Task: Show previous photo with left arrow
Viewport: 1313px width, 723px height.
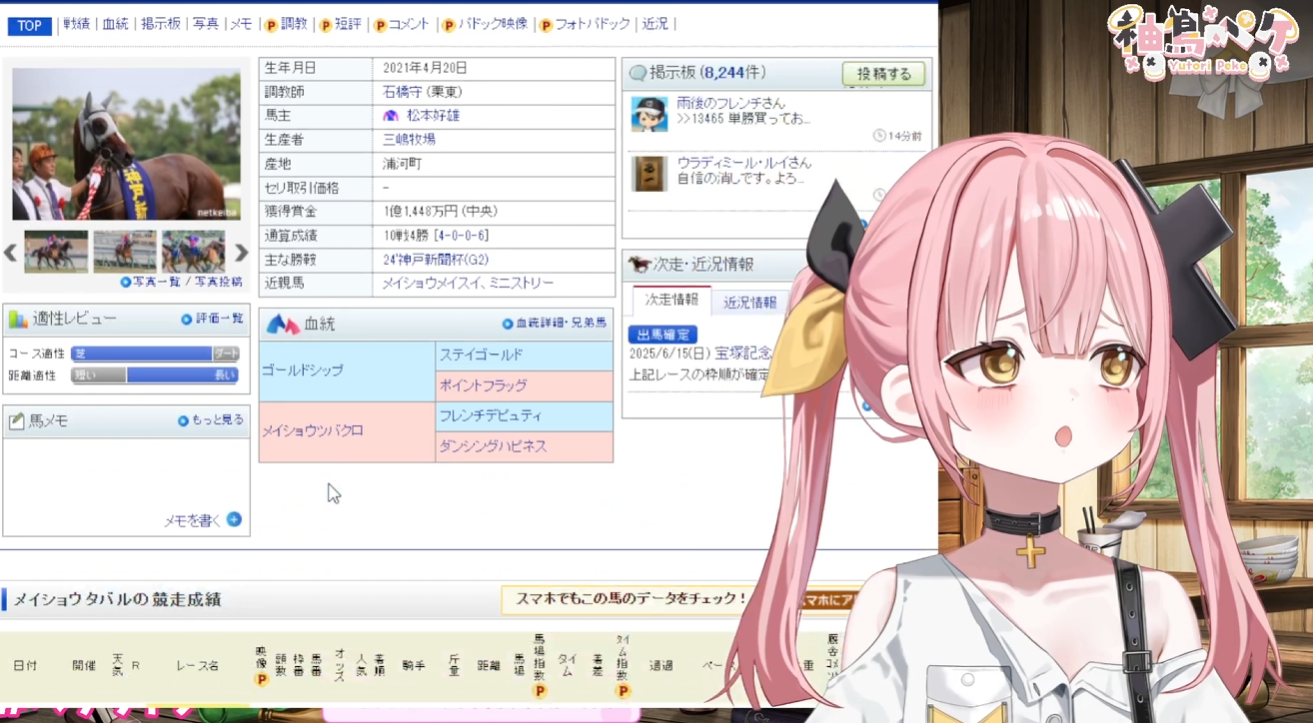Action: pyautogui.click(x=11, y=253)
